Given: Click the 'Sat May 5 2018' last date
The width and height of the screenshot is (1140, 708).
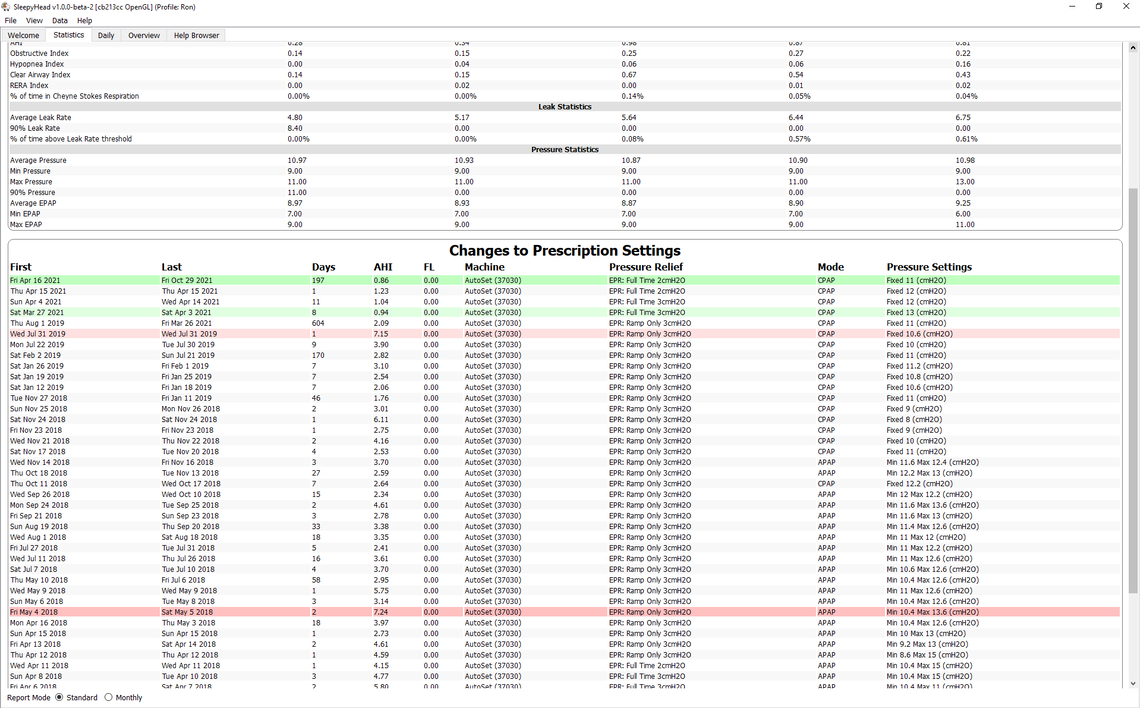Looking at the screenshot, I should (188, 612).
